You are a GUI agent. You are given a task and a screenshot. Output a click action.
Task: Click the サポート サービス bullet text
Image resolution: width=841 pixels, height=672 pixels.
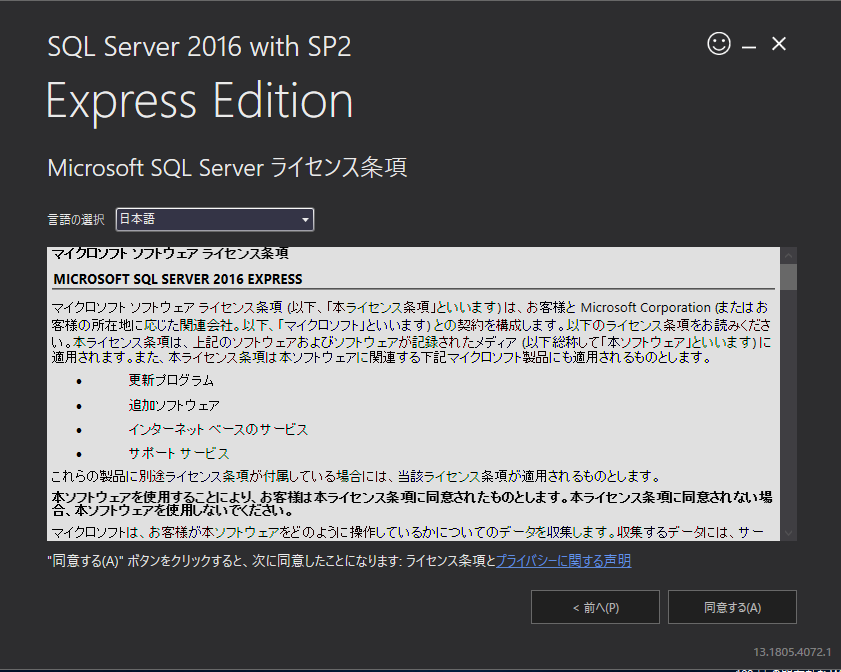click(x=178, y=453)
